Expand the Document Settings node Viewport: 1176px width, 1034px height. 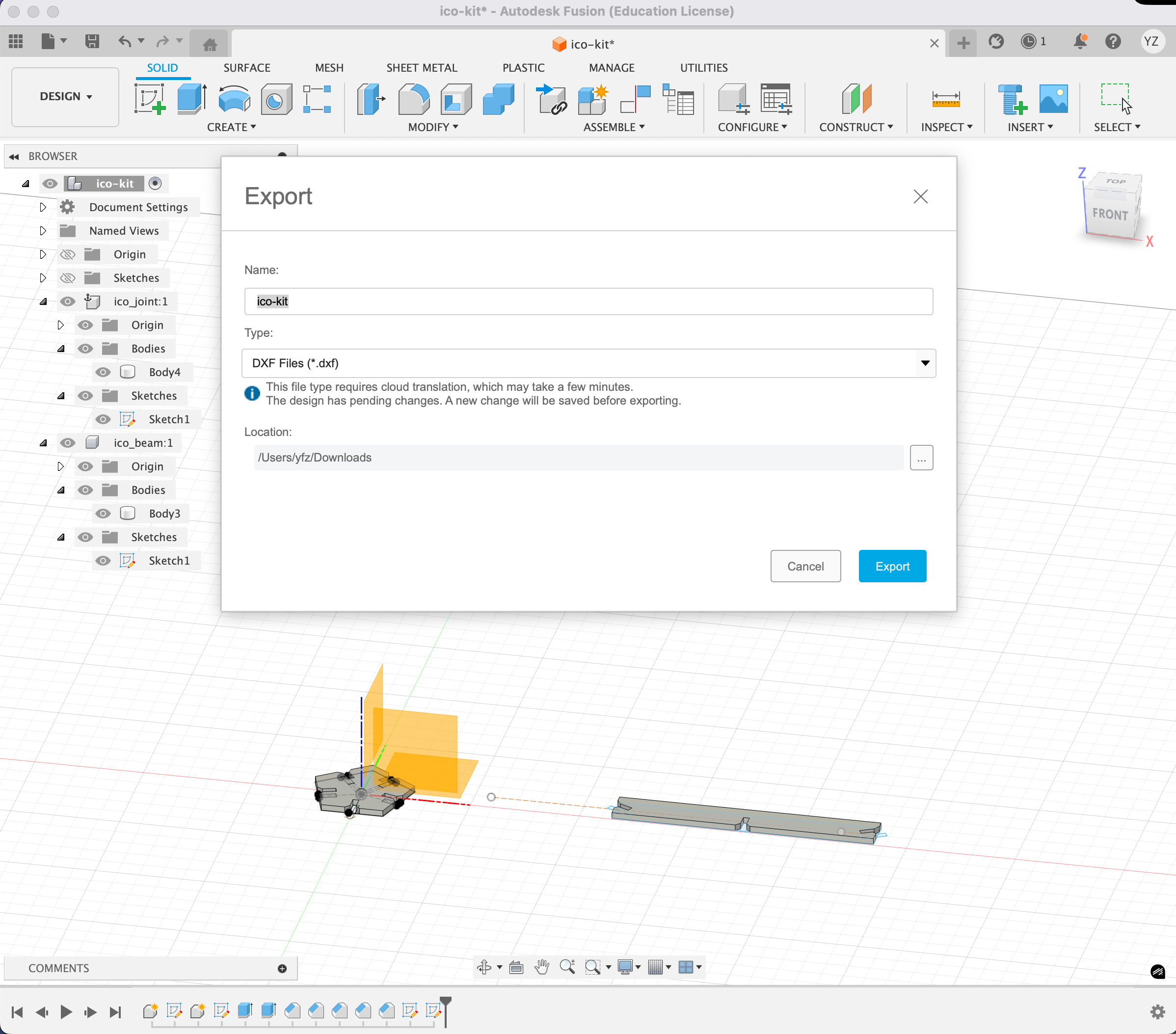point(43,207)
